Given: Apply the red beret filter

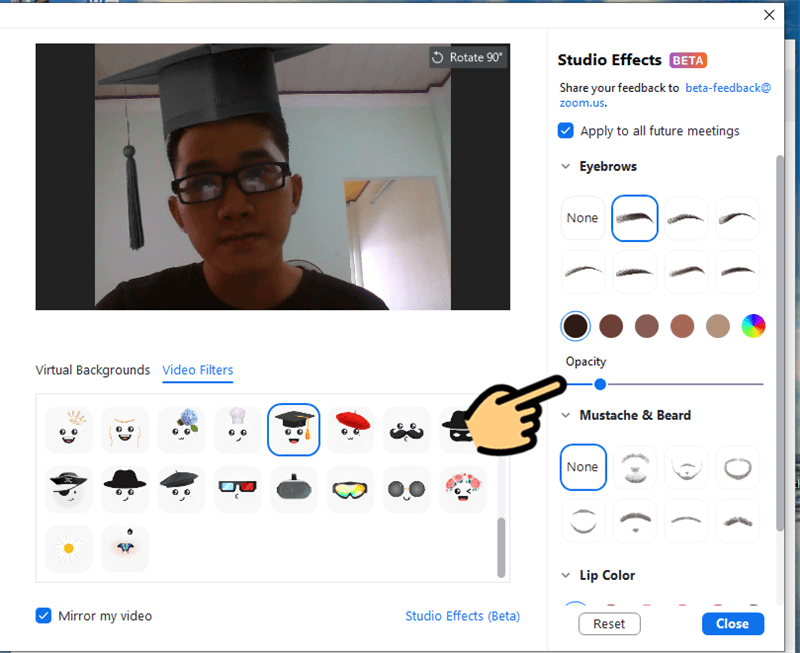Looking at the screenshot, I should [351, 430].
